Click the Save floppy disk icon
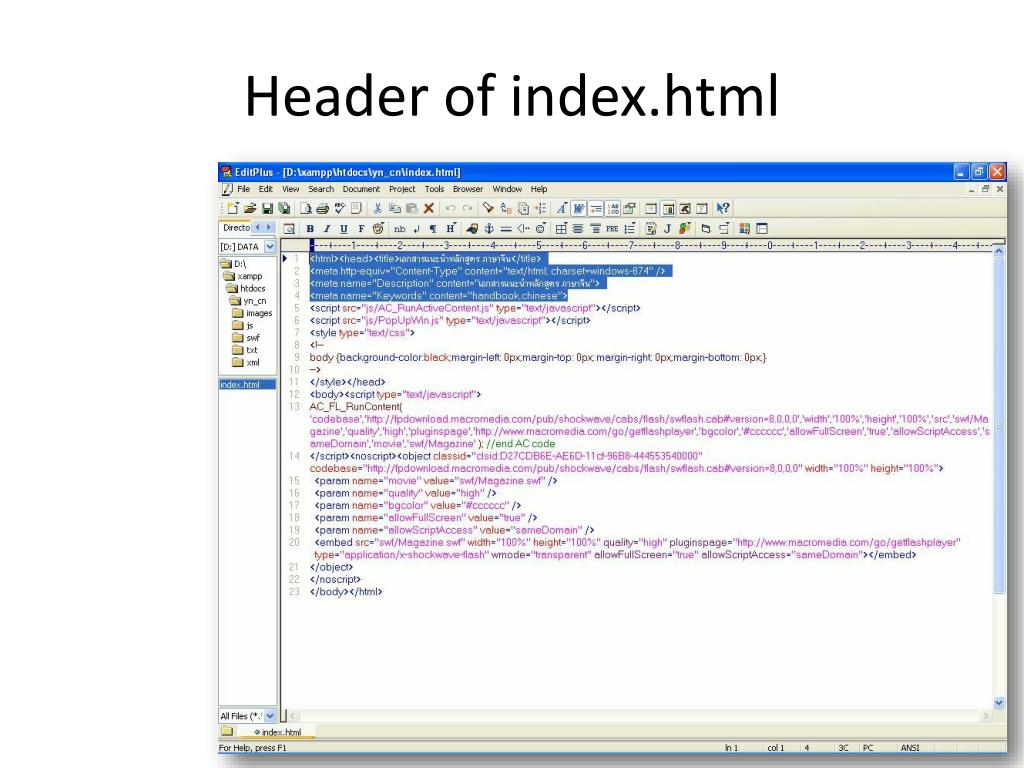Viewport: 1024px width, 768px height. pyautogui.click(x=267, y=208)
